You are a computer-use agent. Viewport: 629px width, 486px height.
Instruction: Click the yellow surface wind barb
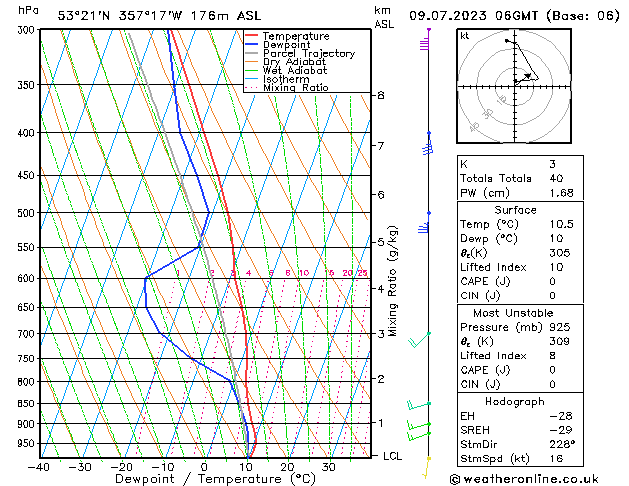point(427,468)
